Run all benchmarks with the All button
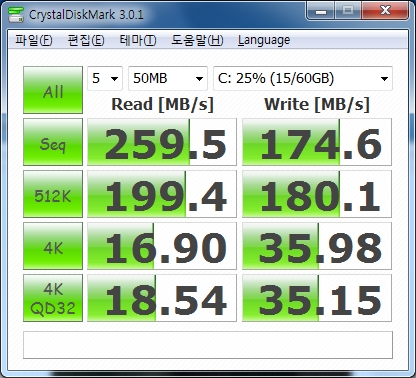 (53, 90)
